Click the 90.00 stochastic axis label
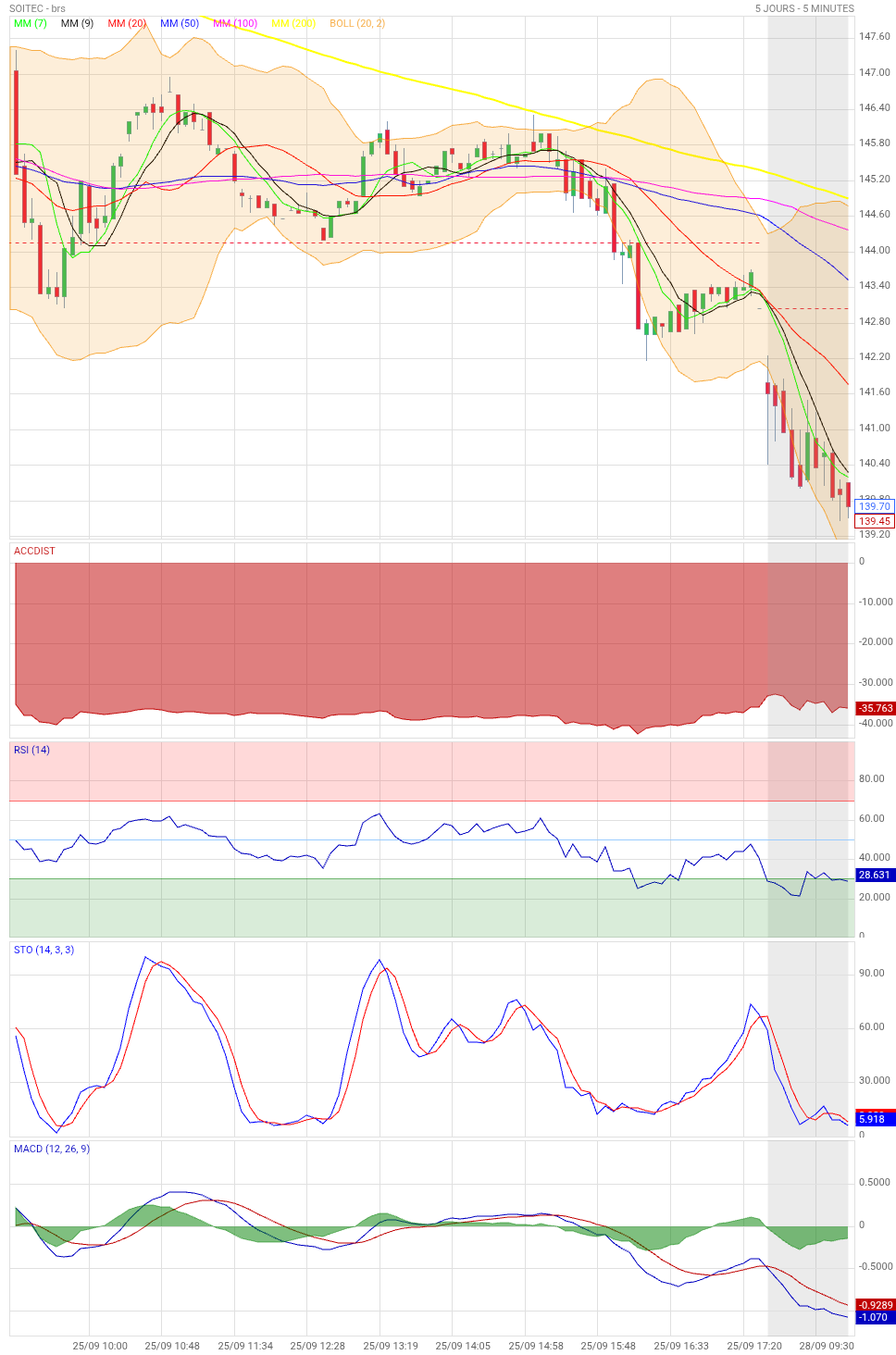896x1355 pixels. [872, 973]
